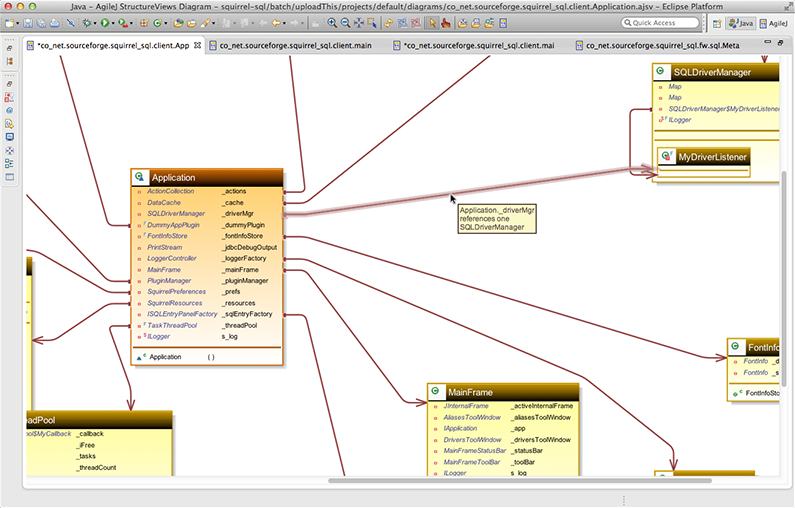795x508 pixels.
Task: Click the _statusBar field in MainFrame
Action: click(527, 451)
